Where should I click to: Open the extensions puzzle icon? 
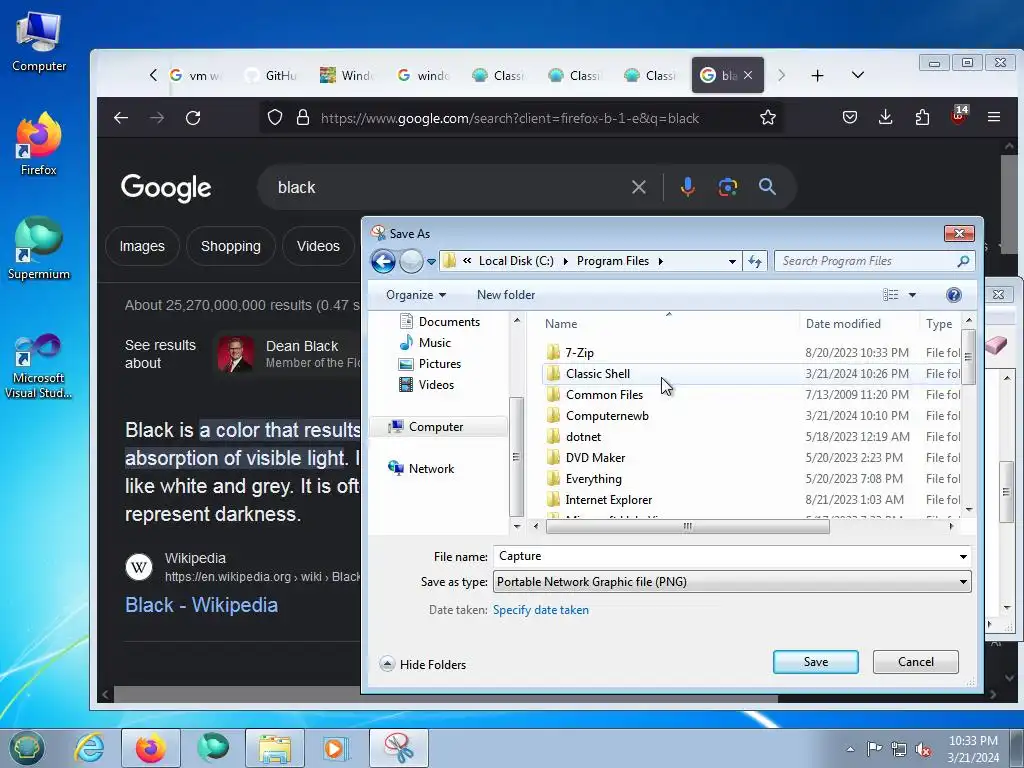coord(922,118)
